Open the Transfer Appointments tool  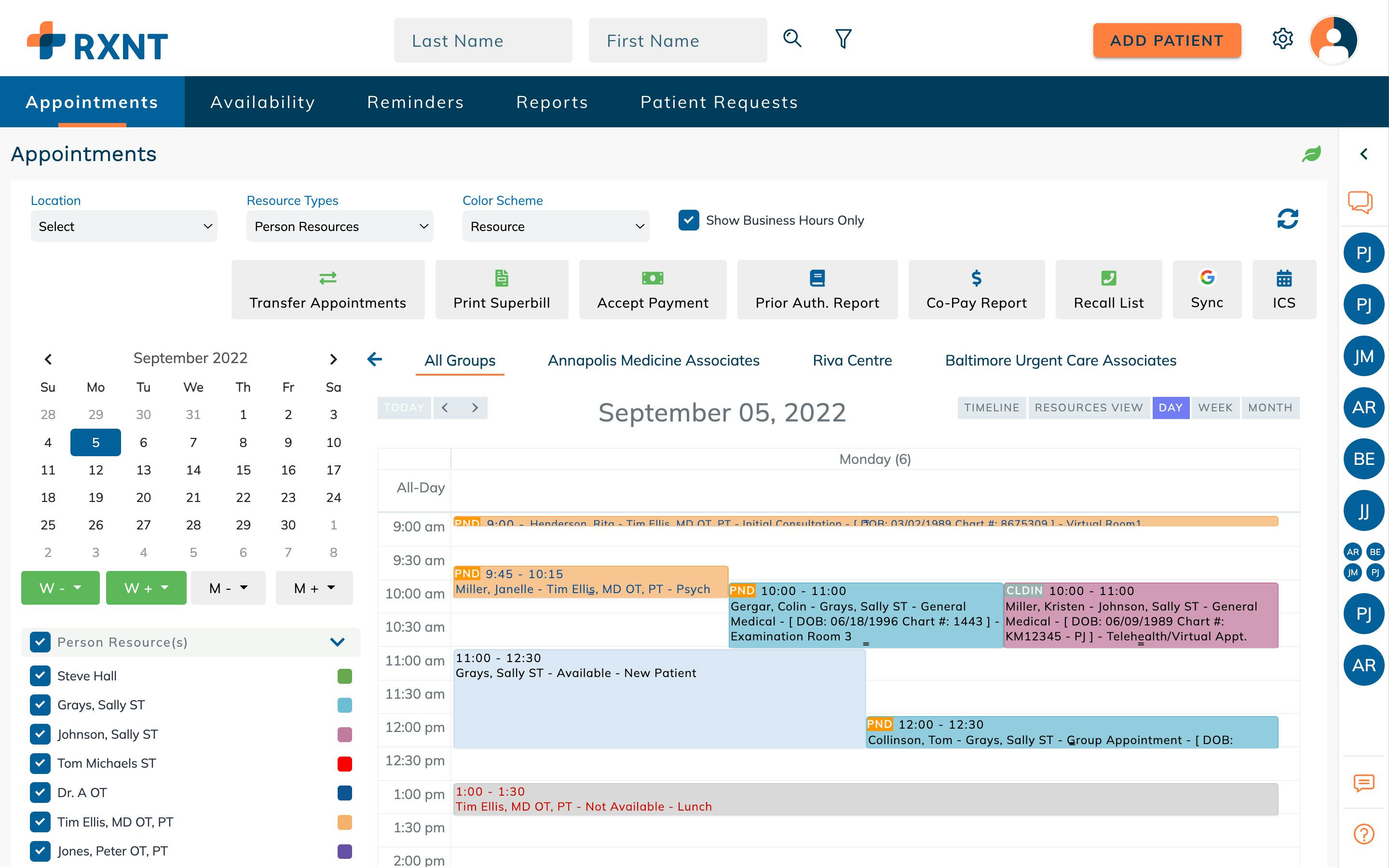coord(327,289)
